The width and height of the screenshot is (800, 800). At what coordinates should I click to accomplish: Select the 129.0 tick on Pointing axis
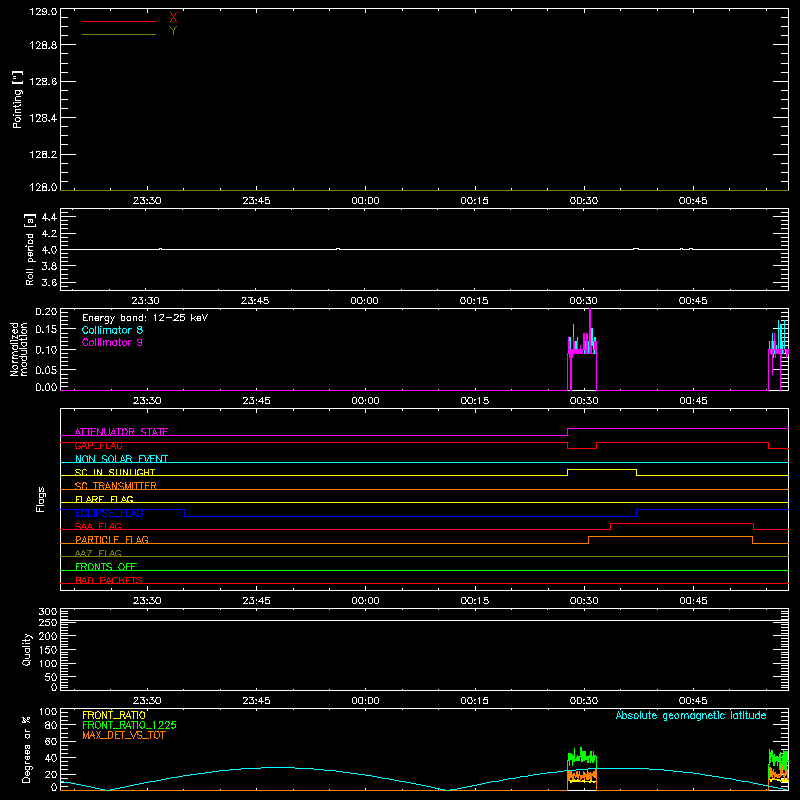click(x=43, y=12)
